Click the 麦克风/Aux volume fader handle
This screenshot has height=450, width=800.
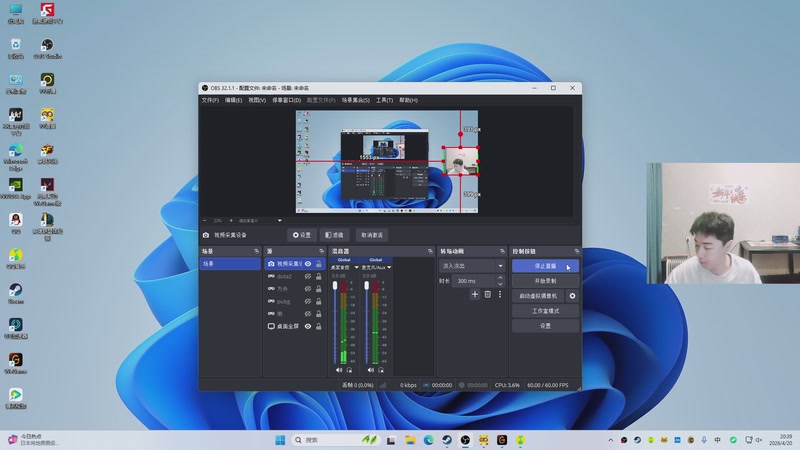367,286
